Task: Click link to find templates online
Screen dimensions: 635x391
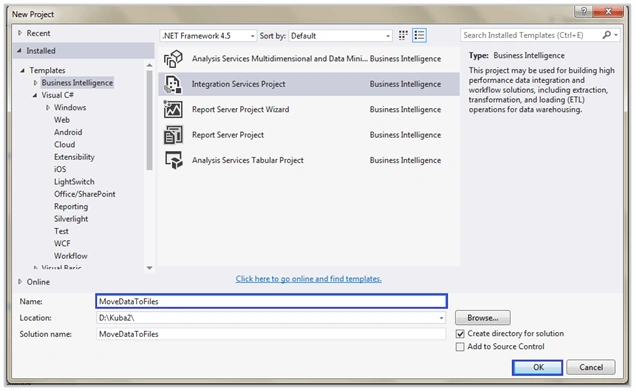Action: (309, 279)
